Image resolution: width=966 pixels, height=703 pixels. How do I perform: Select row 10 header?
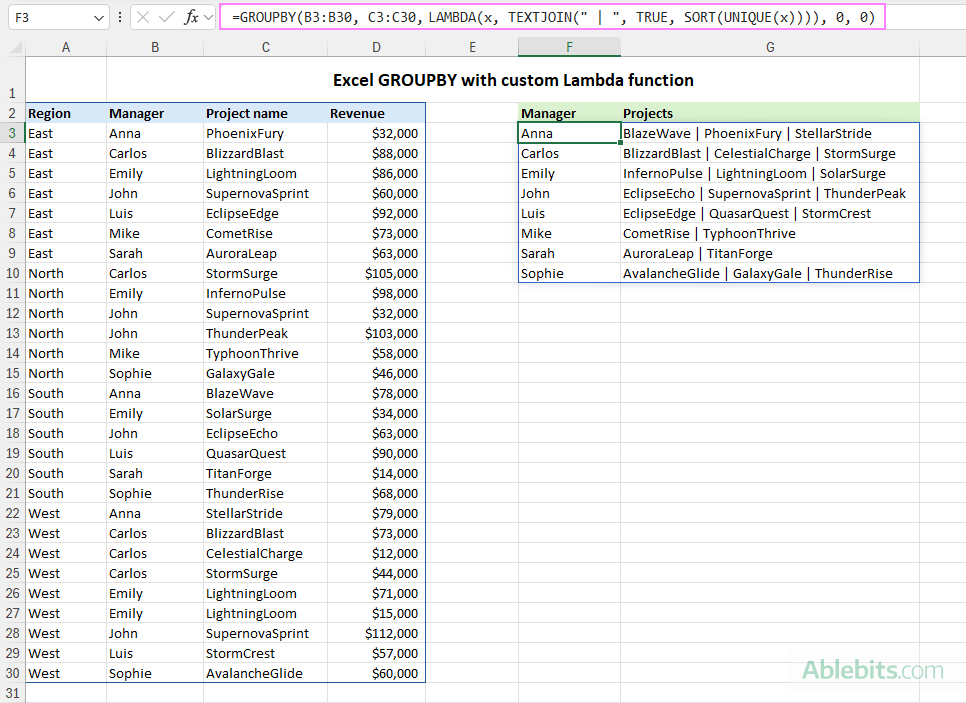12,273
